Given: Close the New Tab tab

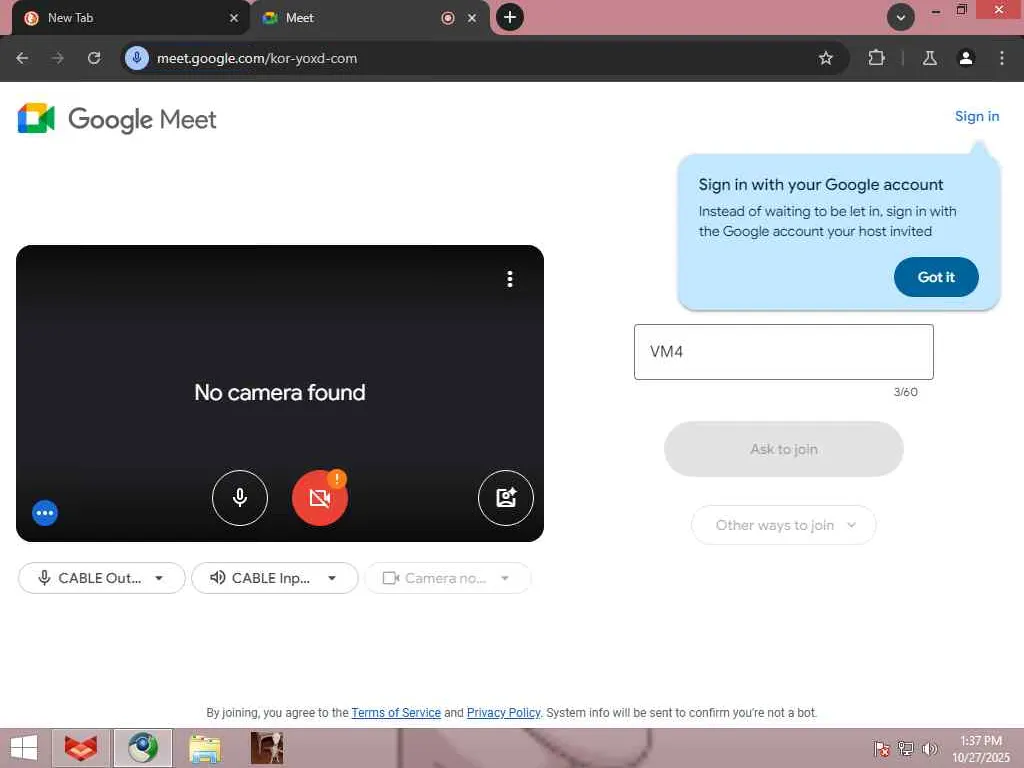Looking at the screenshot, I should coord(234,18).
